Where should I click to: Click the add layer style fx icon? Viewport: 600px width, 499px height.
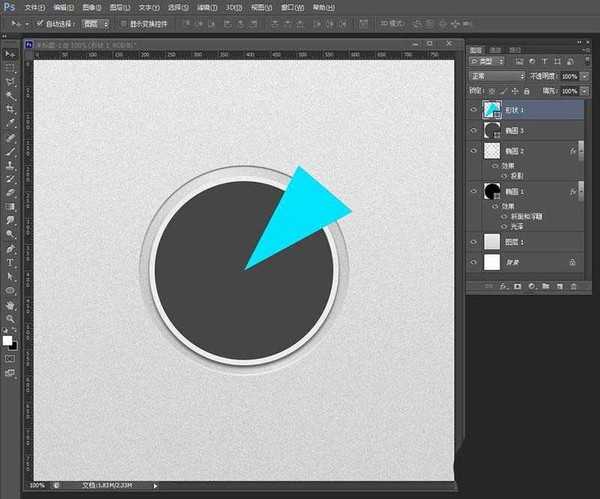(x=504, y=287)
